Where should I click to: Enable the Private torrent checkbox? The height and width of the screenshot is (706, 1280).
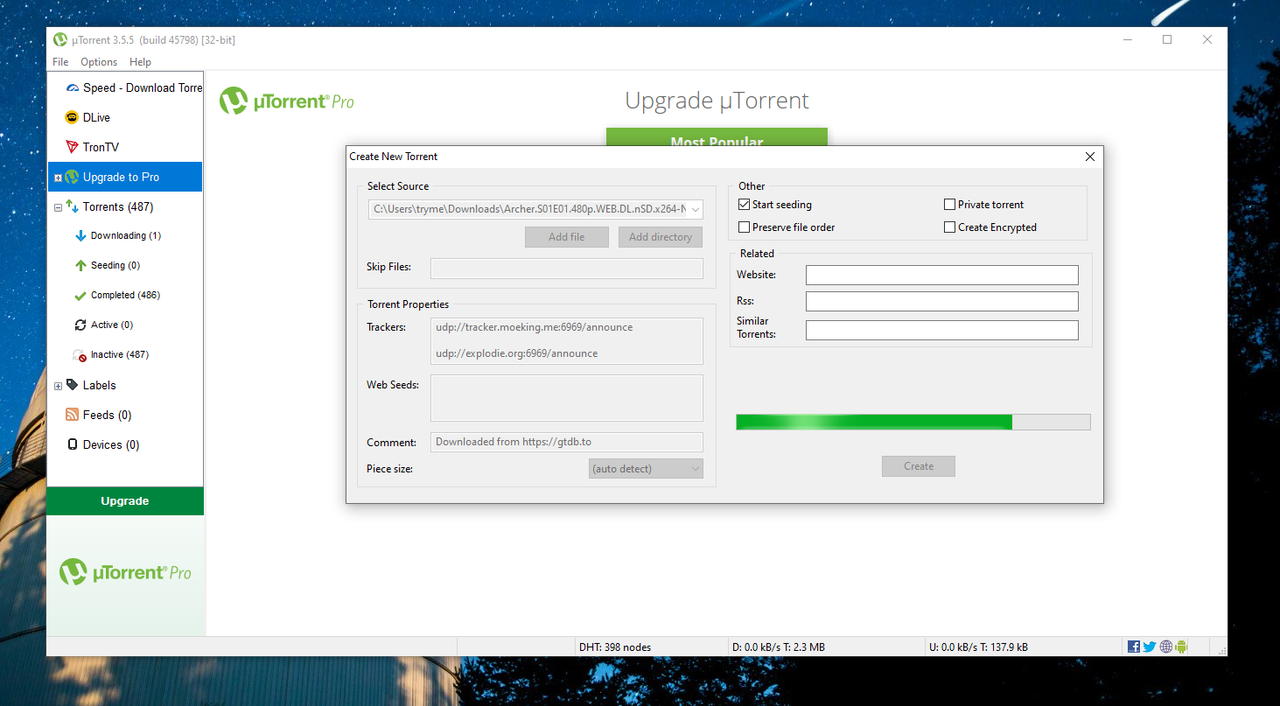tap(950, 205)
